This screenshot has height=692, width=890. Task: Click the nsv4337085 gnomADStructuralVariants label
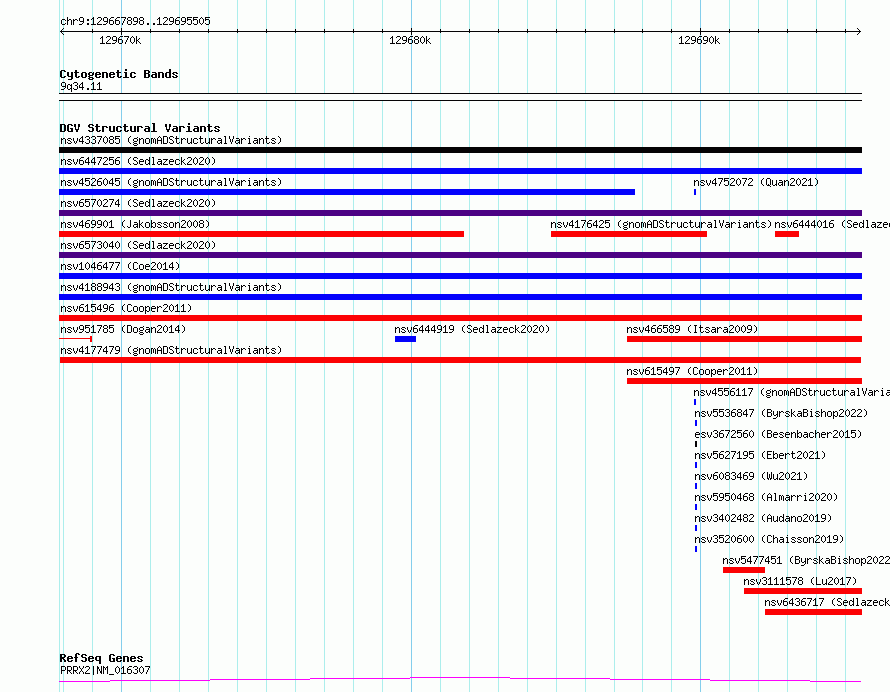171,140
